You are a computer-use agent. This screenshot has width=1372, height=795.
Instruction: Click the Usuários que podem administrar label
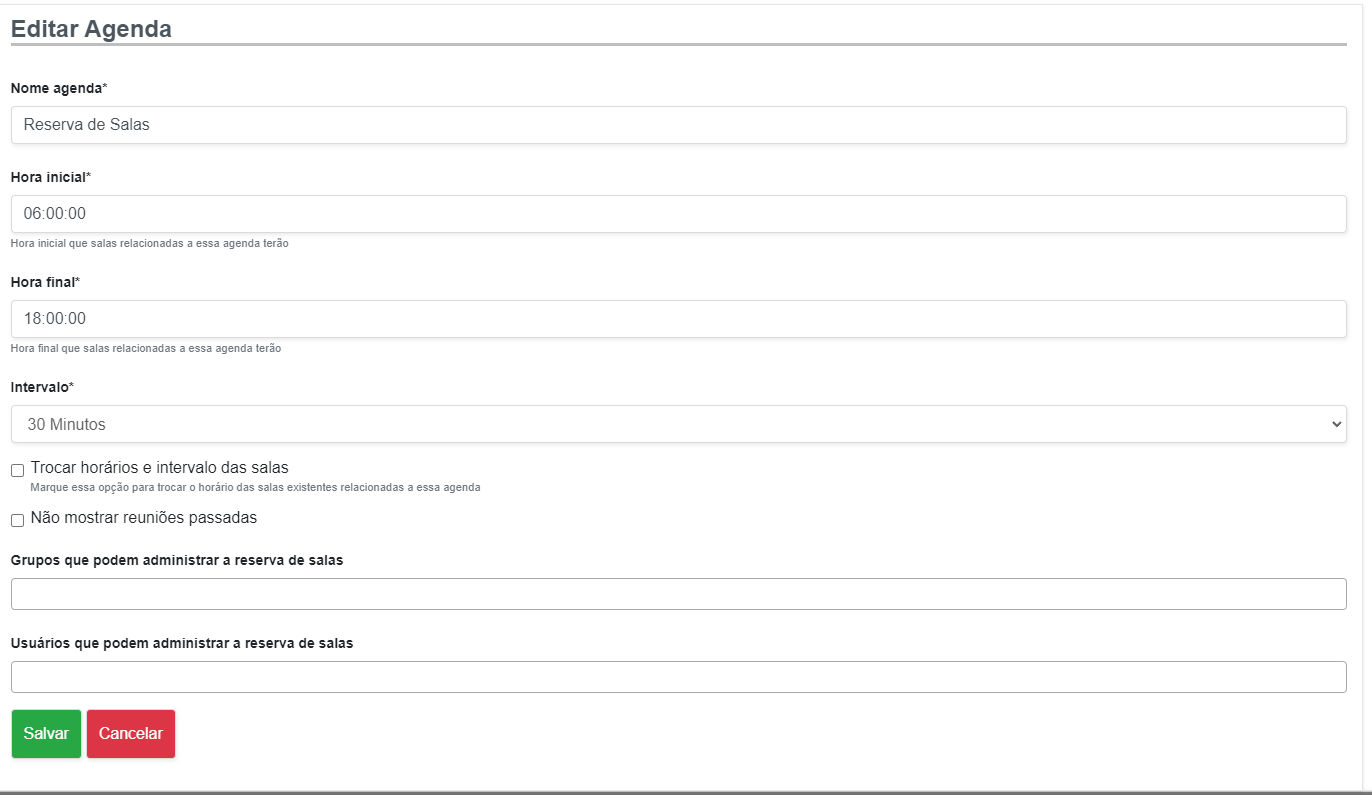click(182, 643)
